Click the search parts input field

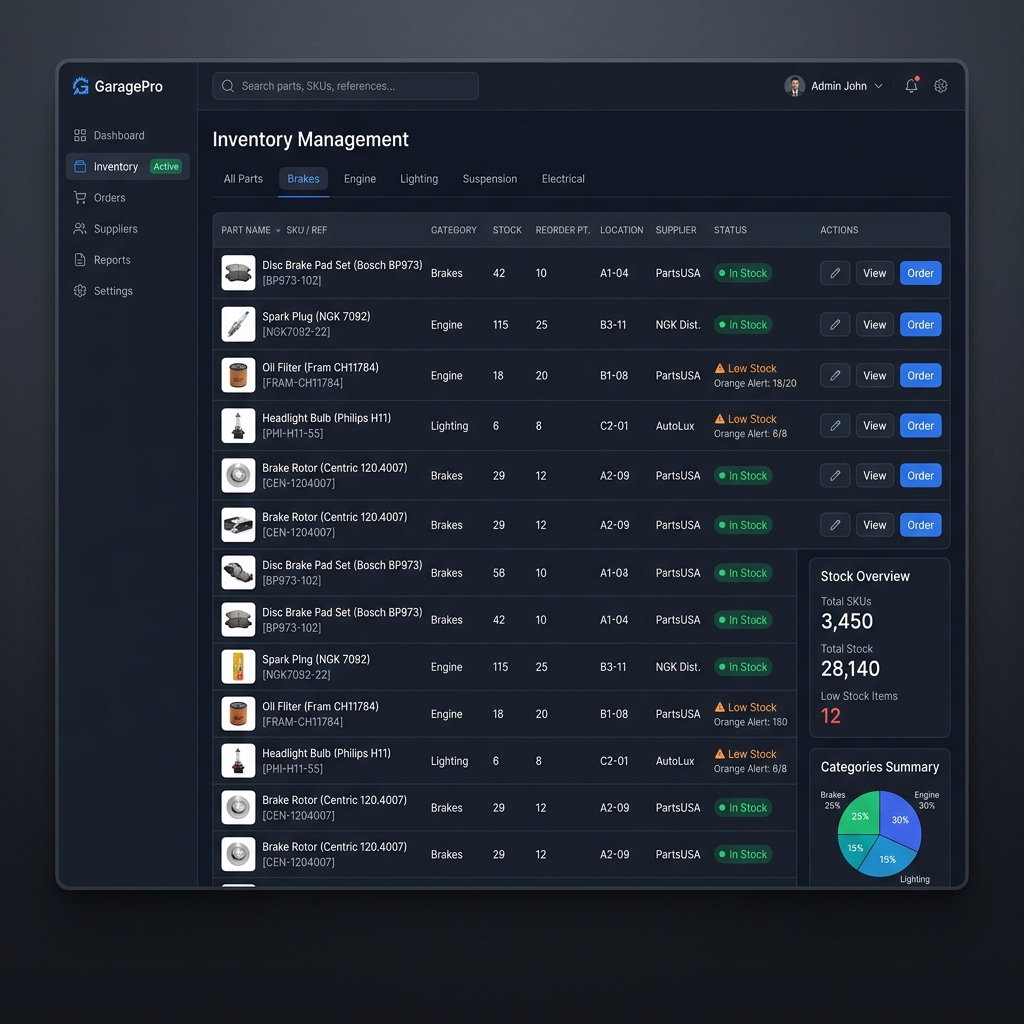coord(345,86)
